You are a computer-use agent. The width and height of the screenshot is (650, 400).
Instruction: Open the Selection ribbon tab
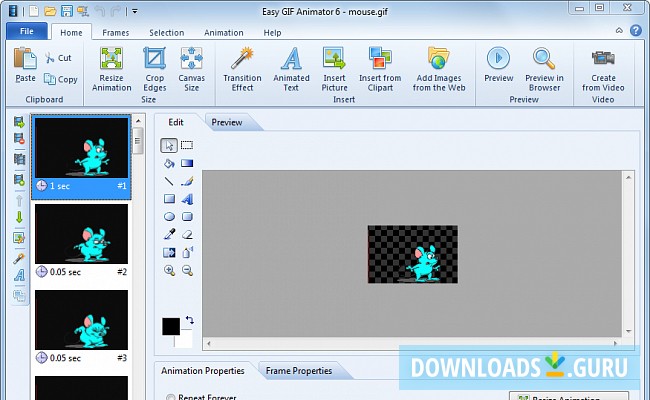167,32
